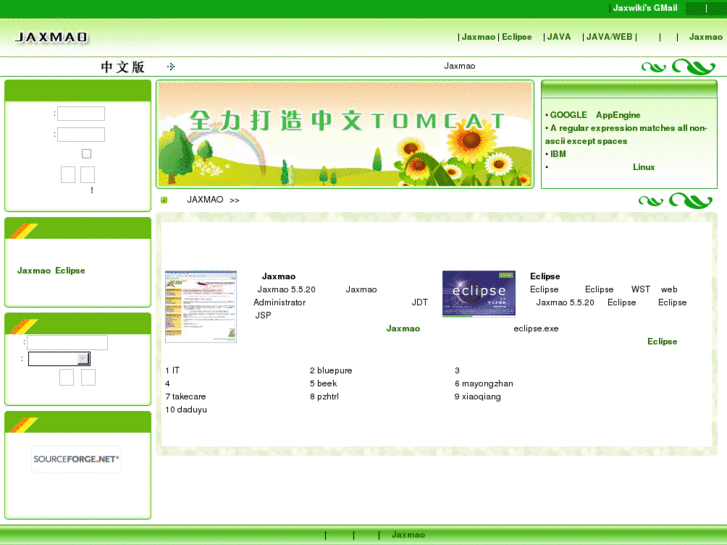The height and width of the screenshot is (545, 727).
Task: Switch to 中文版 language version
Action: click(122, 67)
